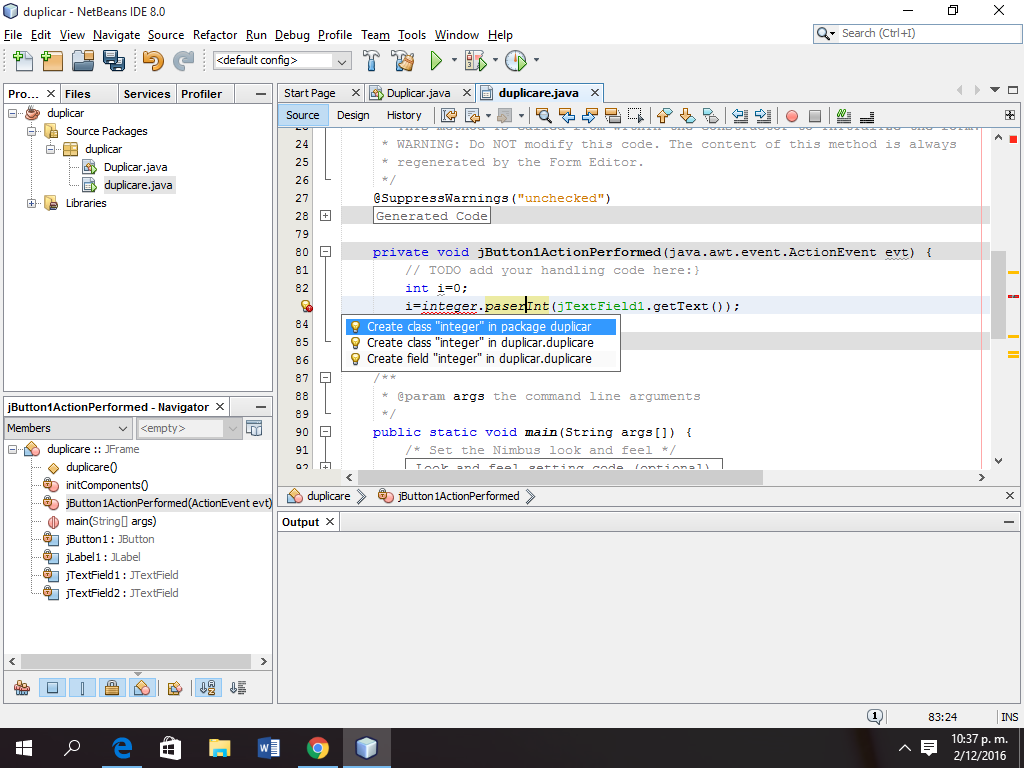Click the Debug Project icon
Image resolution: width=1024 pixels, height=768 pixels.
coord(476,61)
